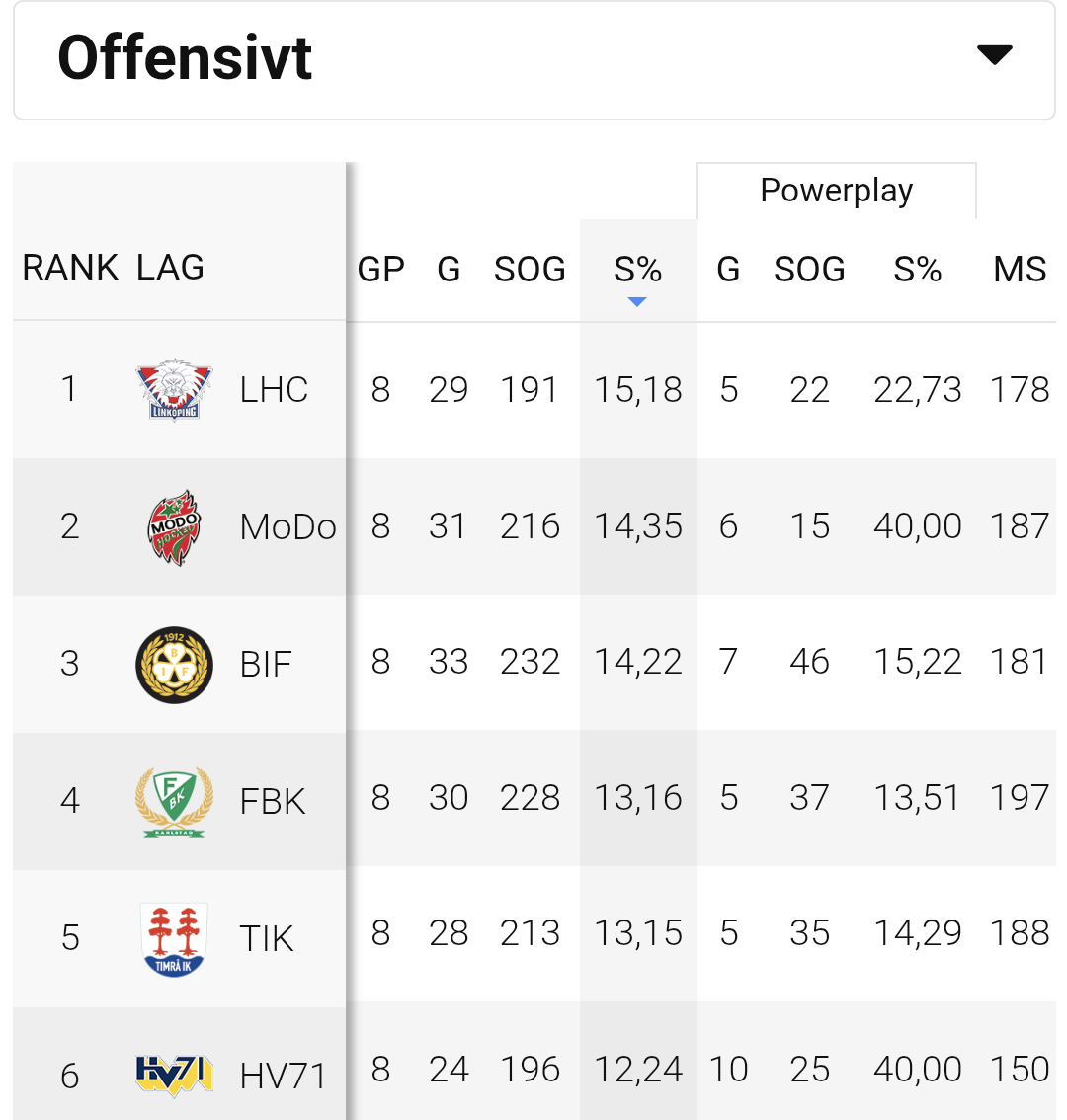This screenshot has width=1067, height=1120.
Task: Click the Timrå IK team logo
Action: 174,937
